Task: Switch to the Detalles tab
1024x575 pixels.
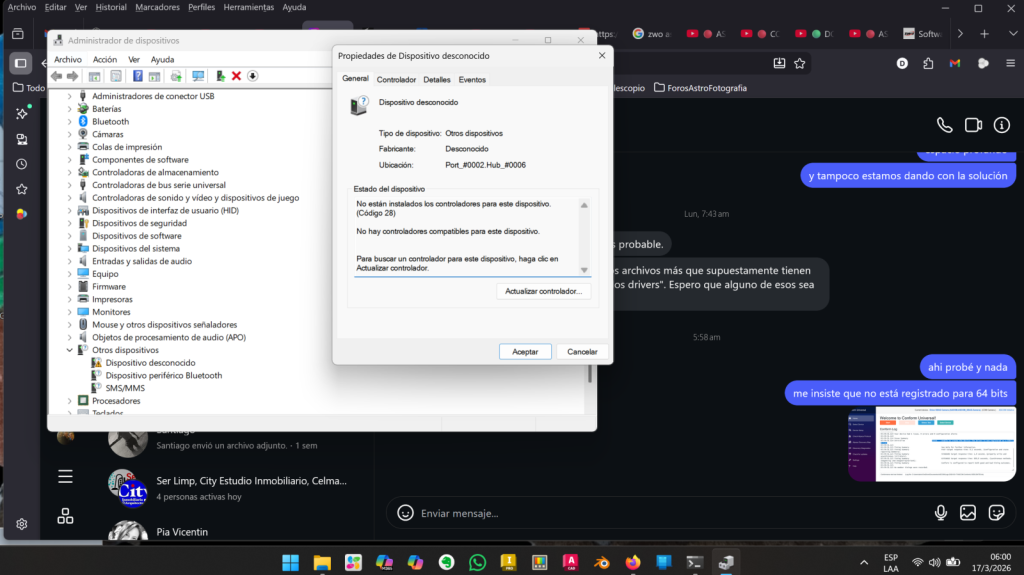Action: click(436, 80)
